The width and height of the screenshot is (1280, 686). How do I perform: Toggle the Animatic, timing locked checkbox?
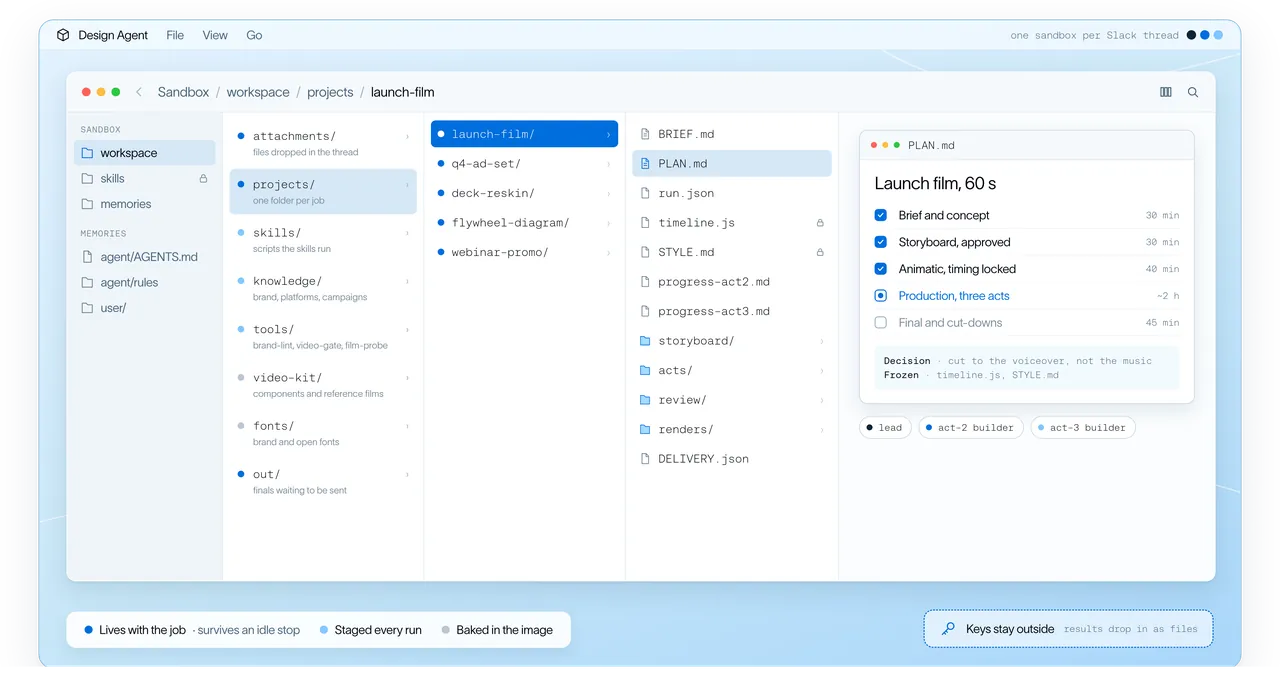(x=881, y=269)
